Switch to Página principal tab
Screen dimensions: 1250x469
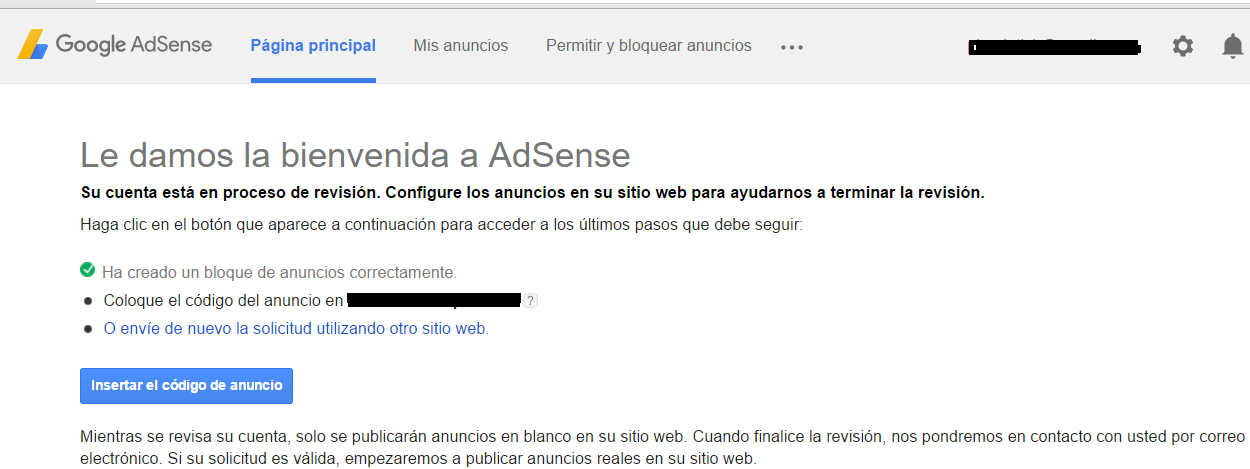(x=313, y=46)
